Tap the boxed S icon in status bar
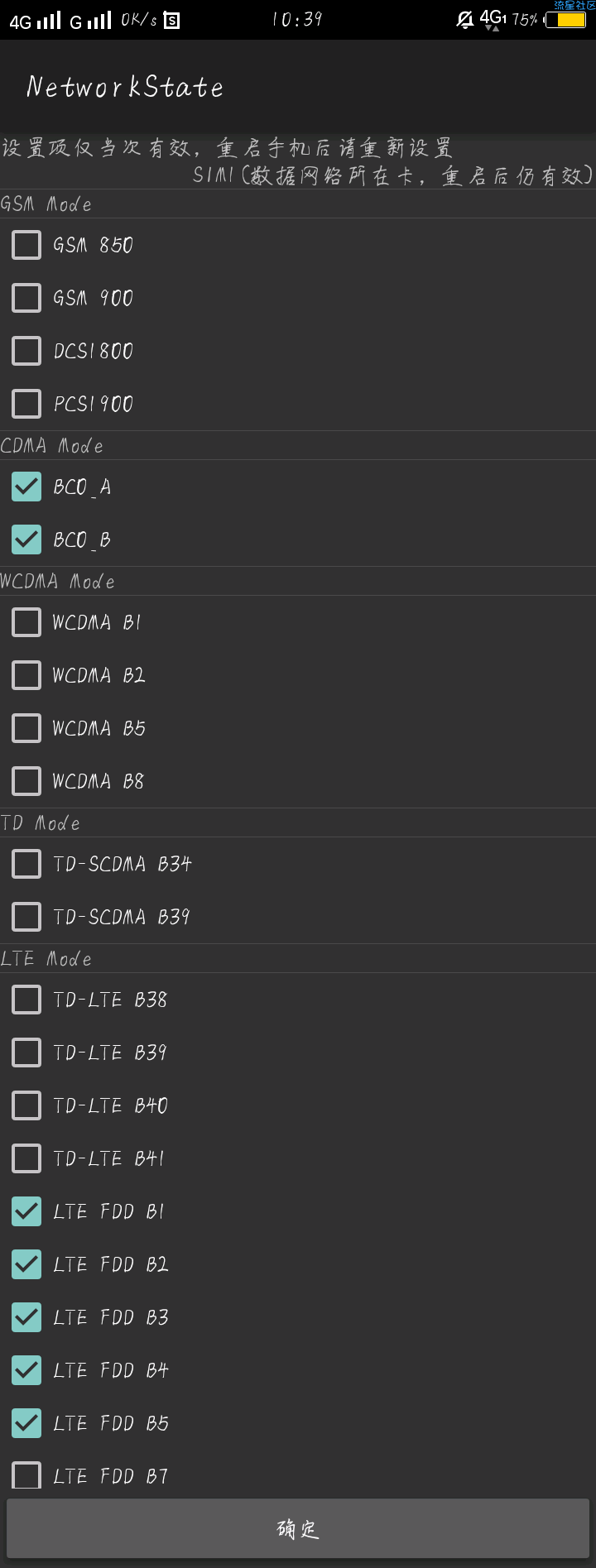 171,21
